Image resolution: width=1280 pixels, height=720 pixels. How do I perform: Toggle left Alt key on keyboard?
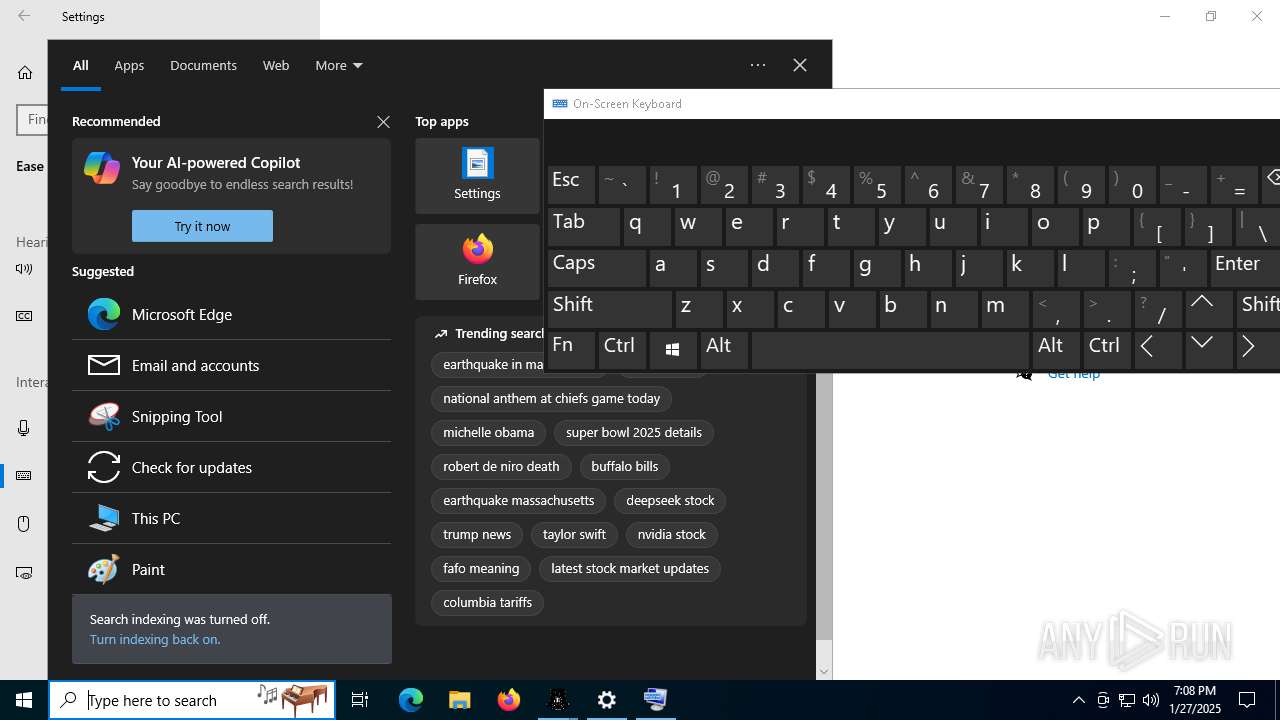coord(724,350)
